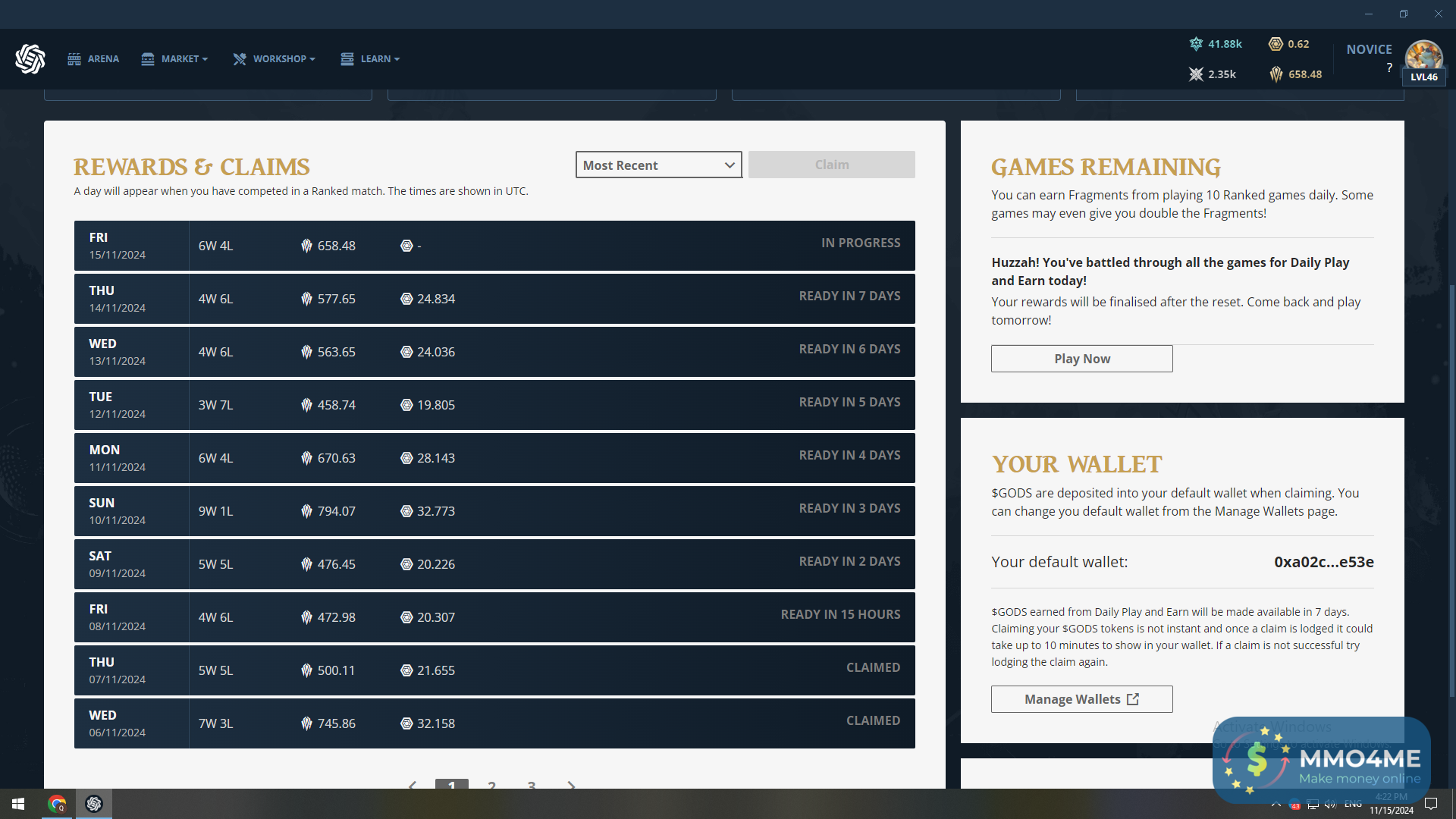Click fragments icon beside 563.65
The height and width of the screenshot is (819, 1456).
click(306, 352)
